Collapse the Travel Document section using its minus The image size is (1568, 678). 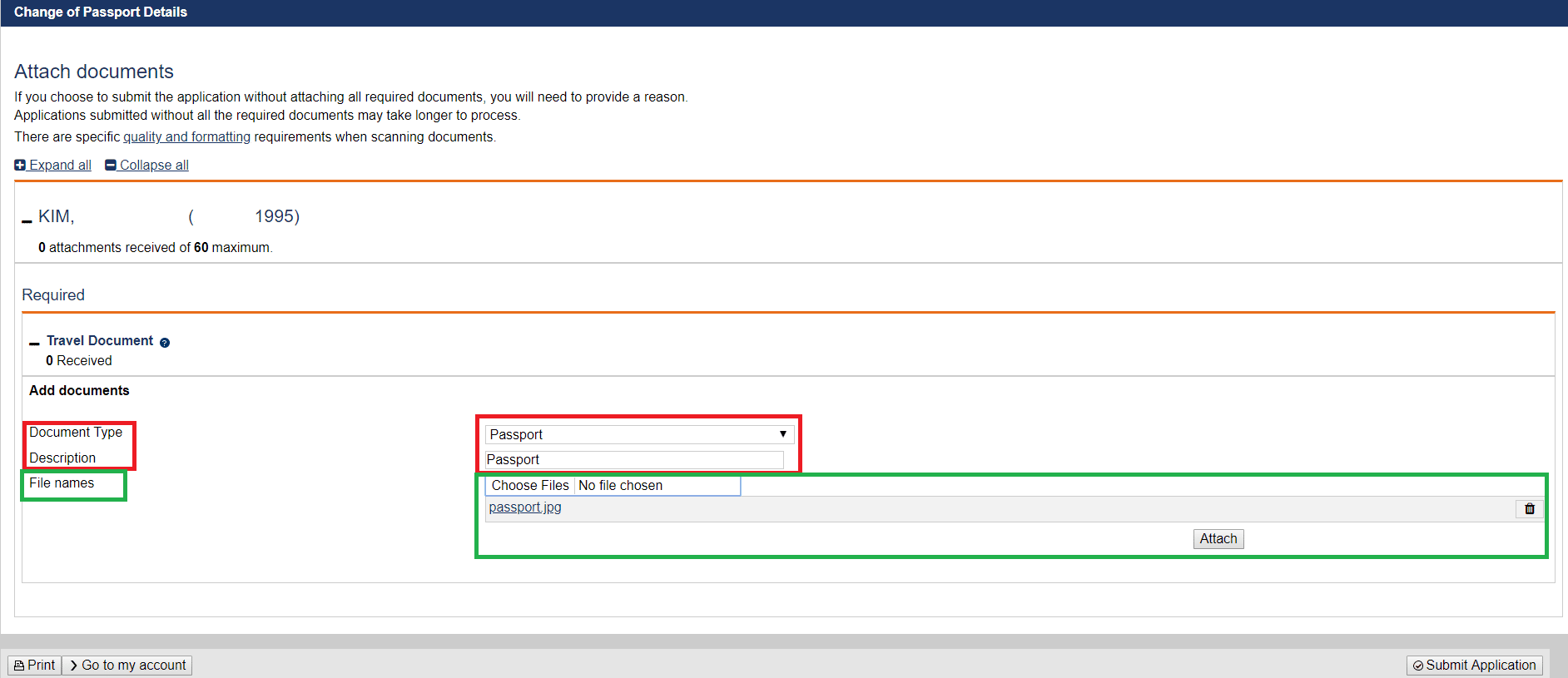[34, 343]
